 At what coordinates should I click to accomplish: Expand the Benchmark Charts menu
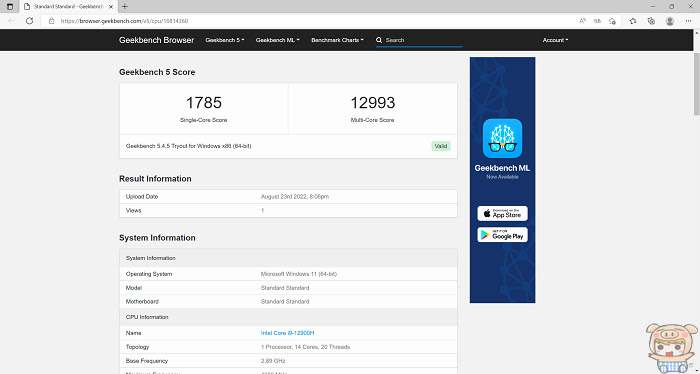coord(338,40)
